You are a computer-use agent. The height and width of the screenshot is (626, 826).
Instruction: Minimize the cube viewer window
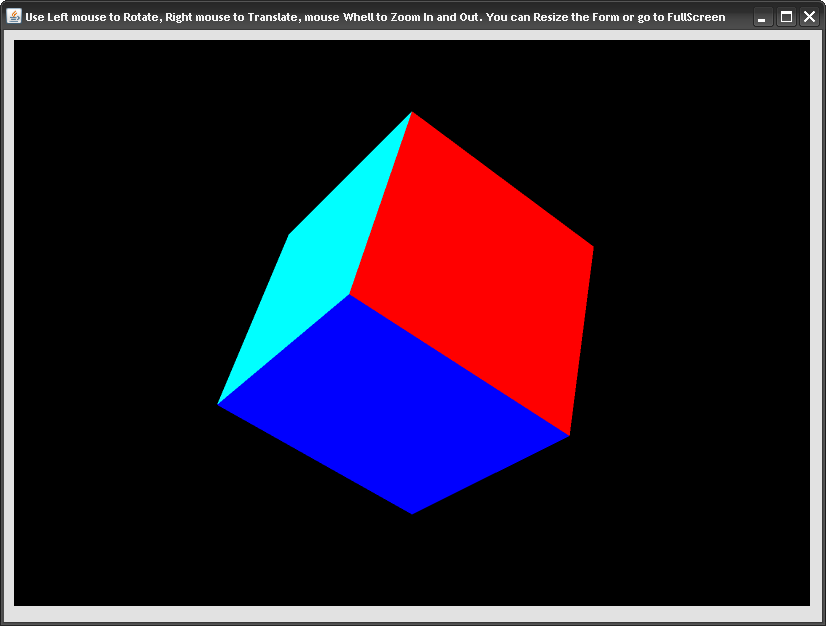click(762, 17)
